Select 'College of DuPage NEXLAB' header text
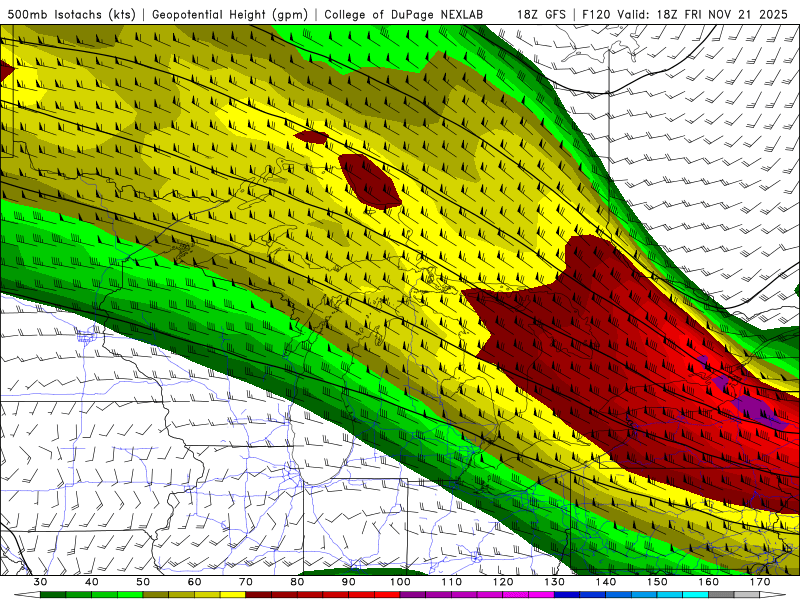 pyautogui.click(x=404, y=14)
